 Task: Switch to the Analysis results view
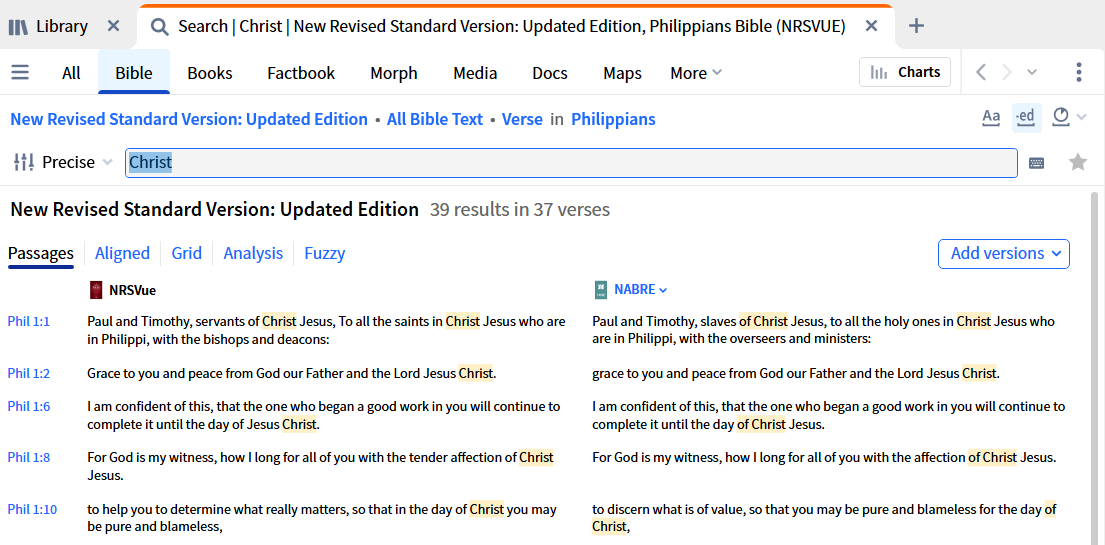[253, 253]
